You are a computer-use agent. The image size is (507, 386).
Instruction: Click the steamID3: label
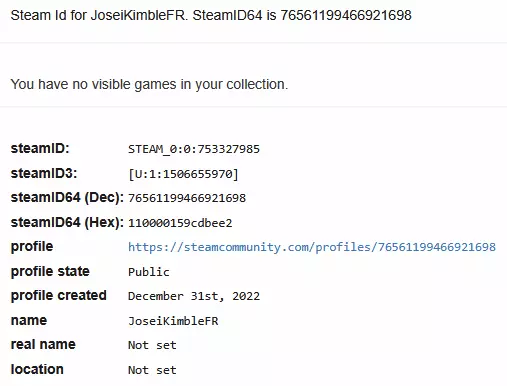click(x=44, y=173)
